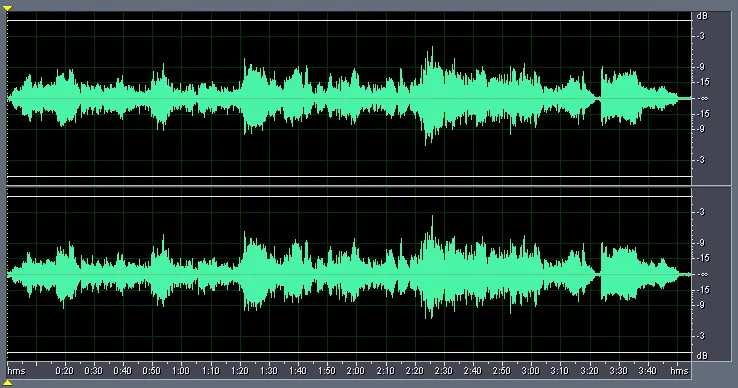Click the -∞ label on upper channel scale
The height and width of the screenshot is (388, 738).
pos(703,98)
